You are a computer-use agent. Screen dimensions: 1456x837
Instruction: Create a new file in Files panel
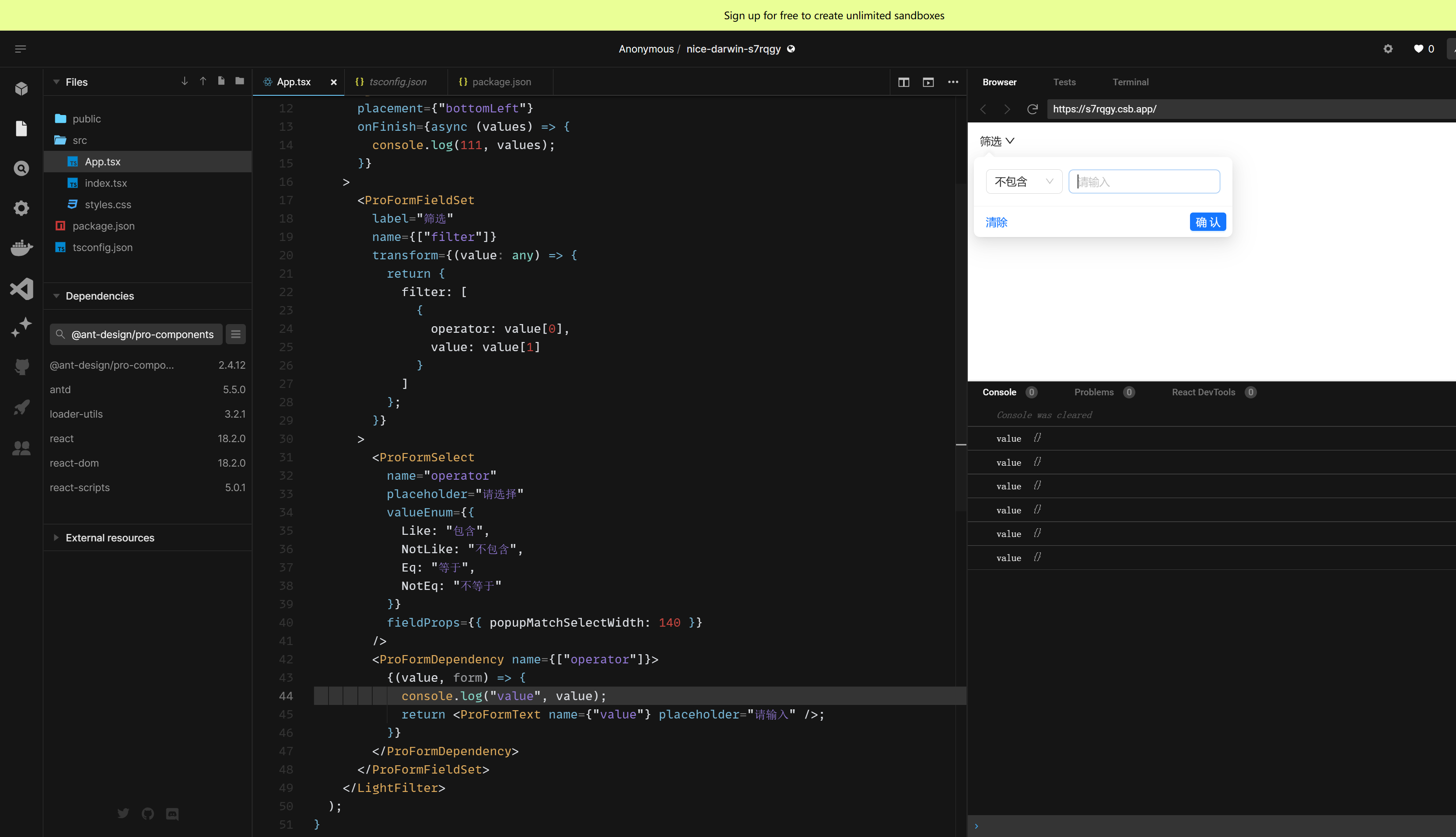221,81
